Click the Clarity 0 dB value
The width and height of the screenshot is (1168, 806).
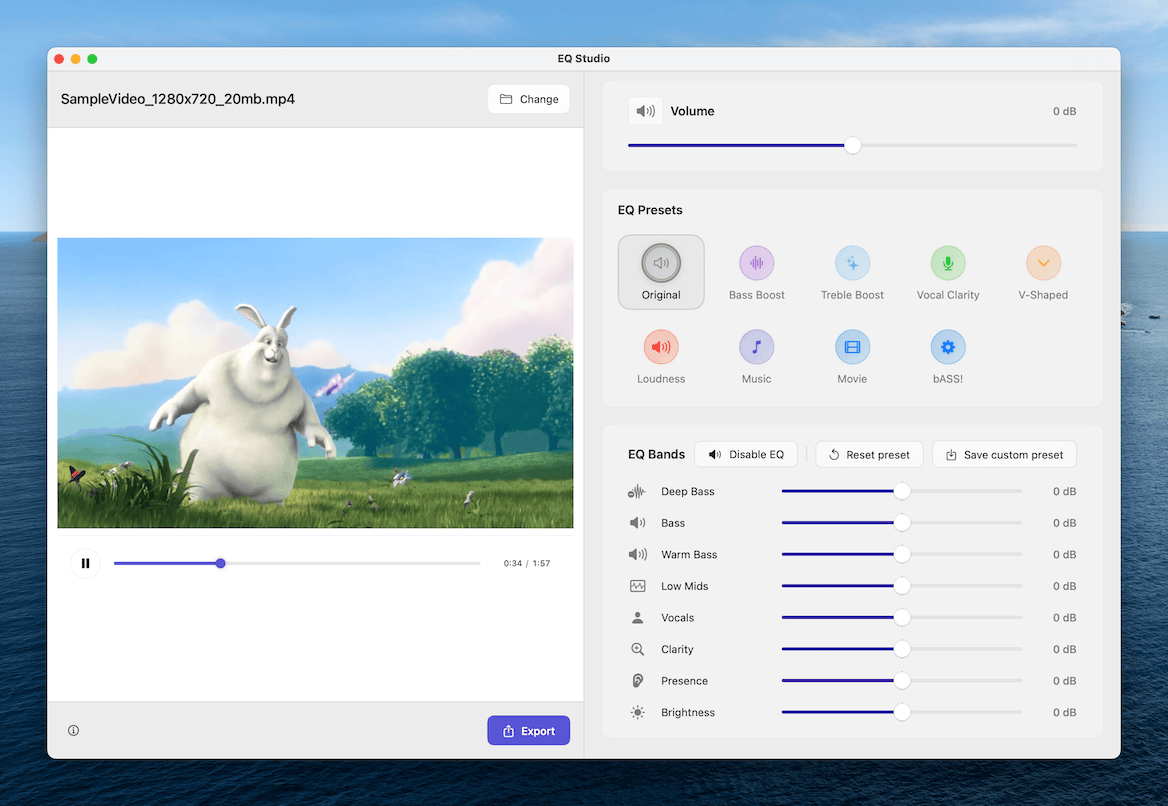tap(1064, 649)
